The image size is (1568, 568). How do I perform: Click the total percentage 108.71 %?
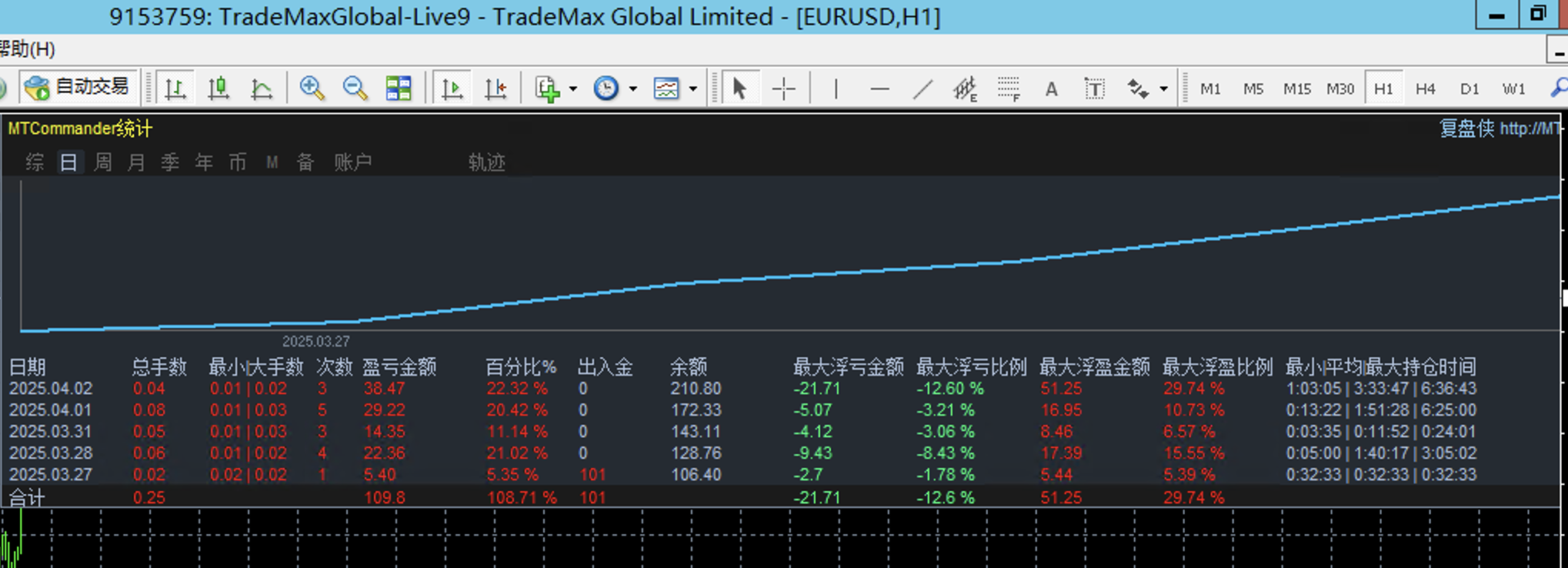[x=522, y=498]
